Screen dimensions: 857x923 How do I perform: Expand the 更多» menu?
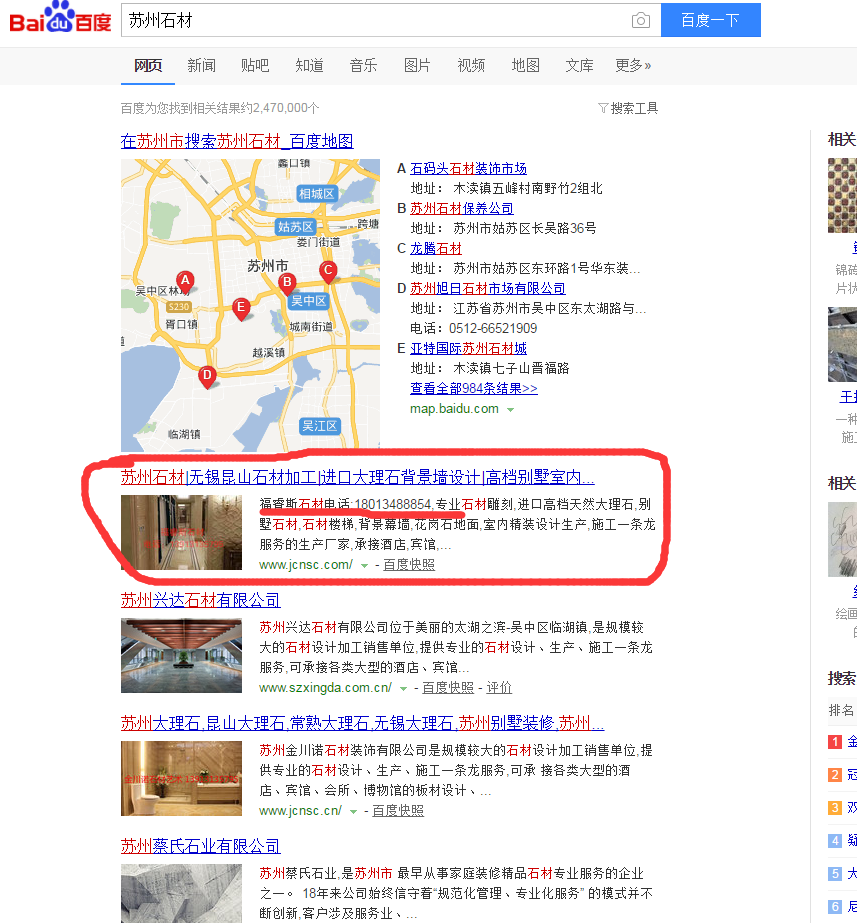[633, 65]
